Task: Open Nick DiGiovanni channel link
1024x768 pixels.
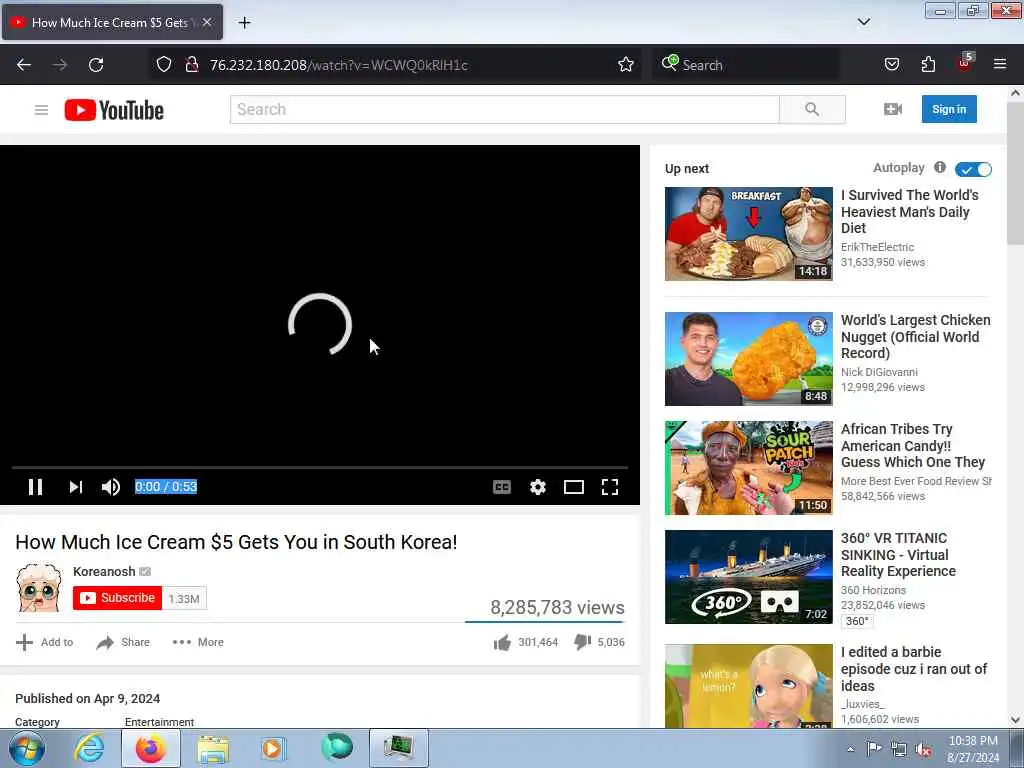Action: pos(879,372)
